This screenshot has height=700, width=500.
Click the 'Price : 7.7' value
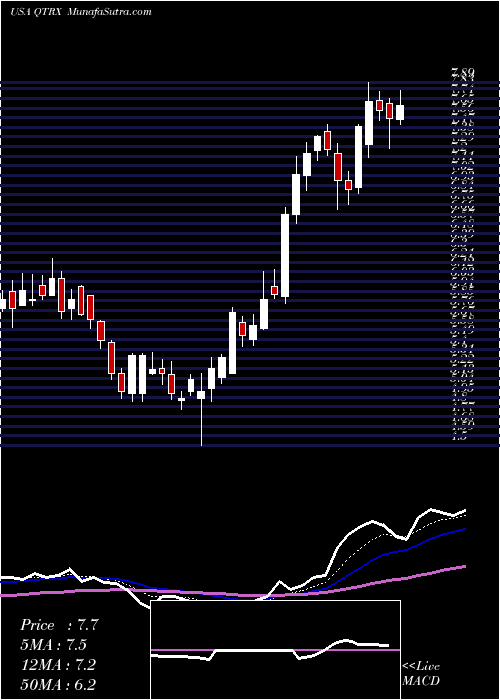pos(59,625)
